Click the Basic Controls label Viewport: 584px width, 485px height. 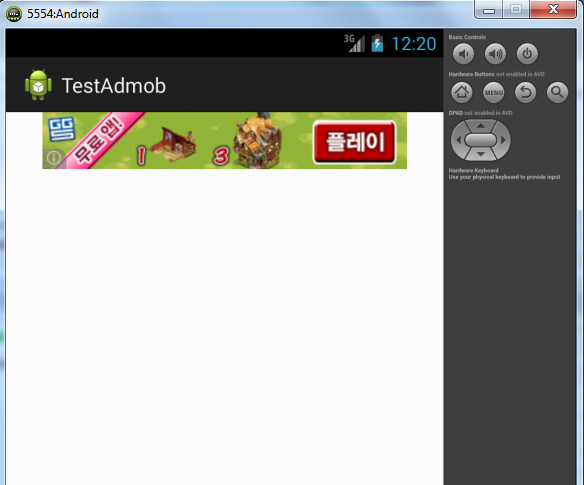click(467, 37)
